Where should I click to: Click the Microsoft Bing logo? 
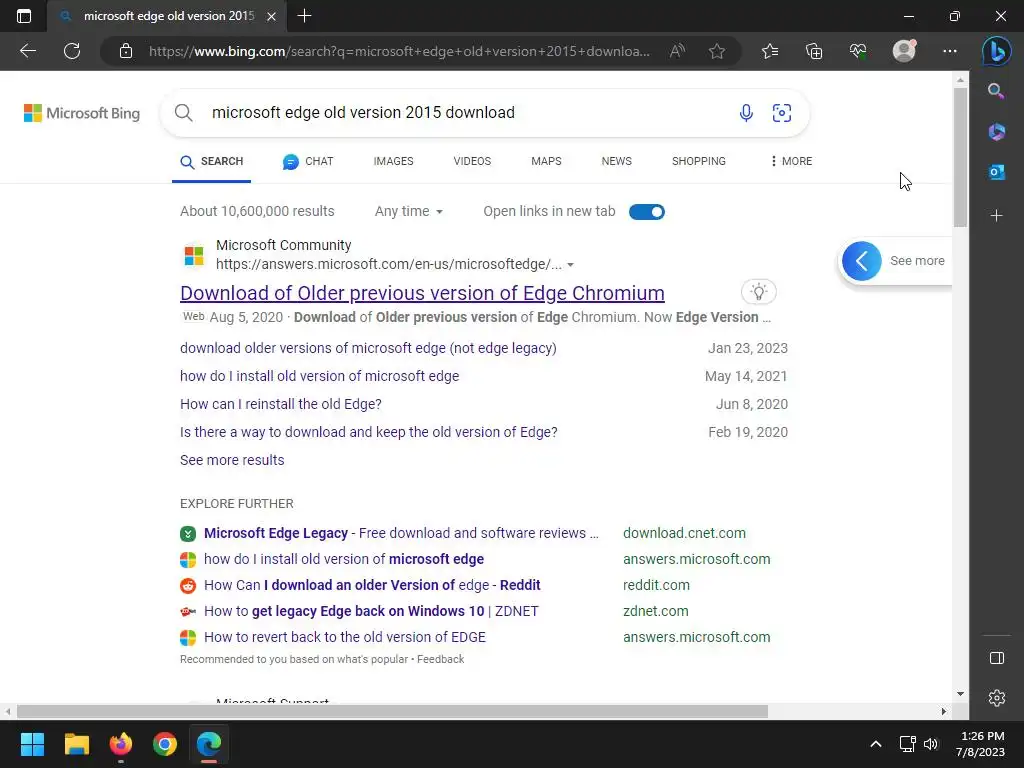click(x=82, y=113)
